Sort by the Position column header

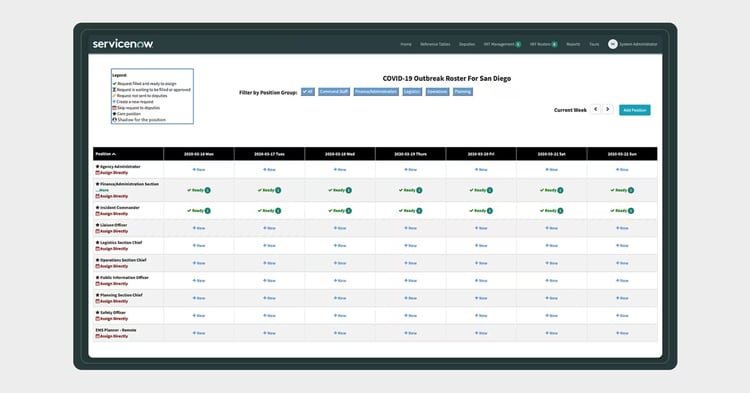click(106, 154)
